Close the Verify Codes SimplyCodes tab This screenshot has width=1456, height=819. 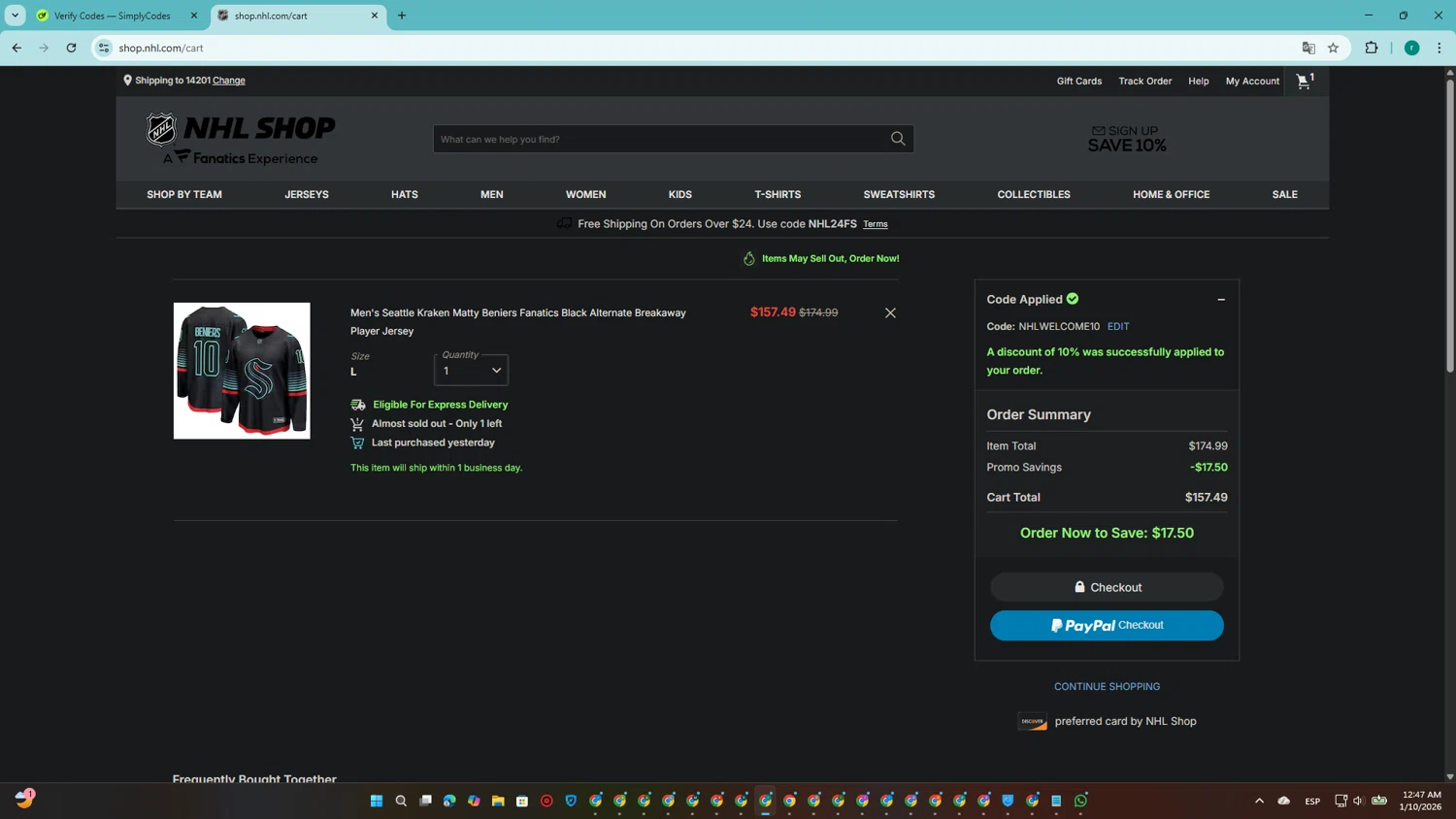point(193,16)
